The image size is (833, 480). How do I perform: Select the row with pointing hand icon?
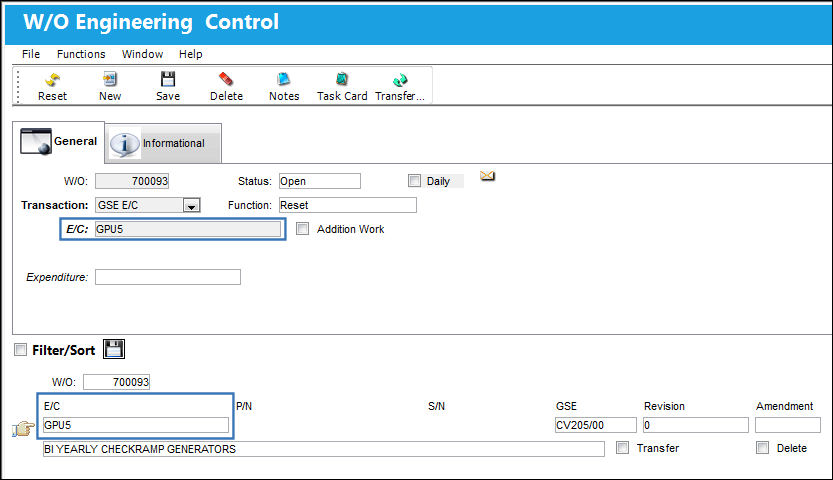(x=23, y=428)
